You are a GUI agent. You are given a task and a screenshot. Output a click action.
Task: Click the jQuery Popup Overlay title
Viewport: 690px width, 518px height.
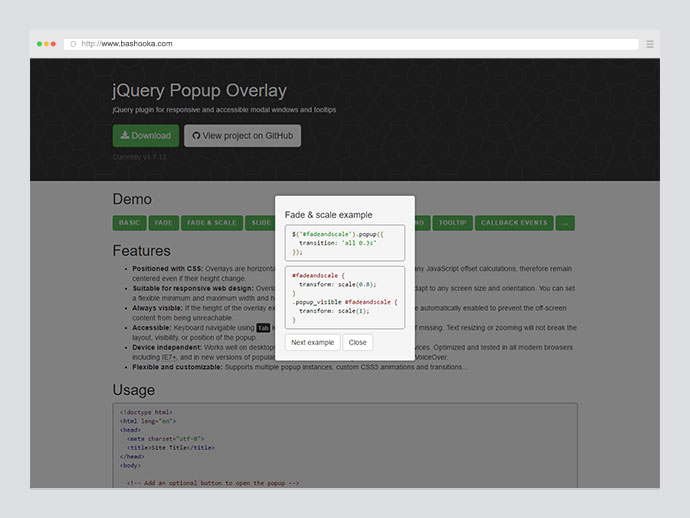199,91
